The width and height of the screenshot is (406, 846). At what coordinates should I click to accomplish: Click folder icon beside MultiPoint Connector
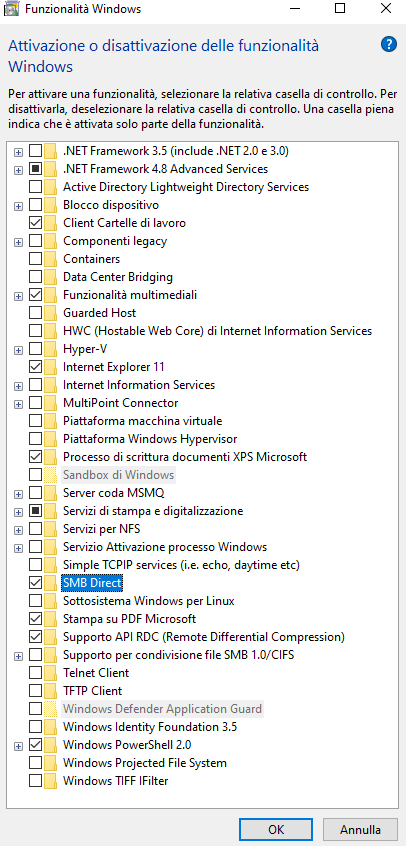[51, 403]
